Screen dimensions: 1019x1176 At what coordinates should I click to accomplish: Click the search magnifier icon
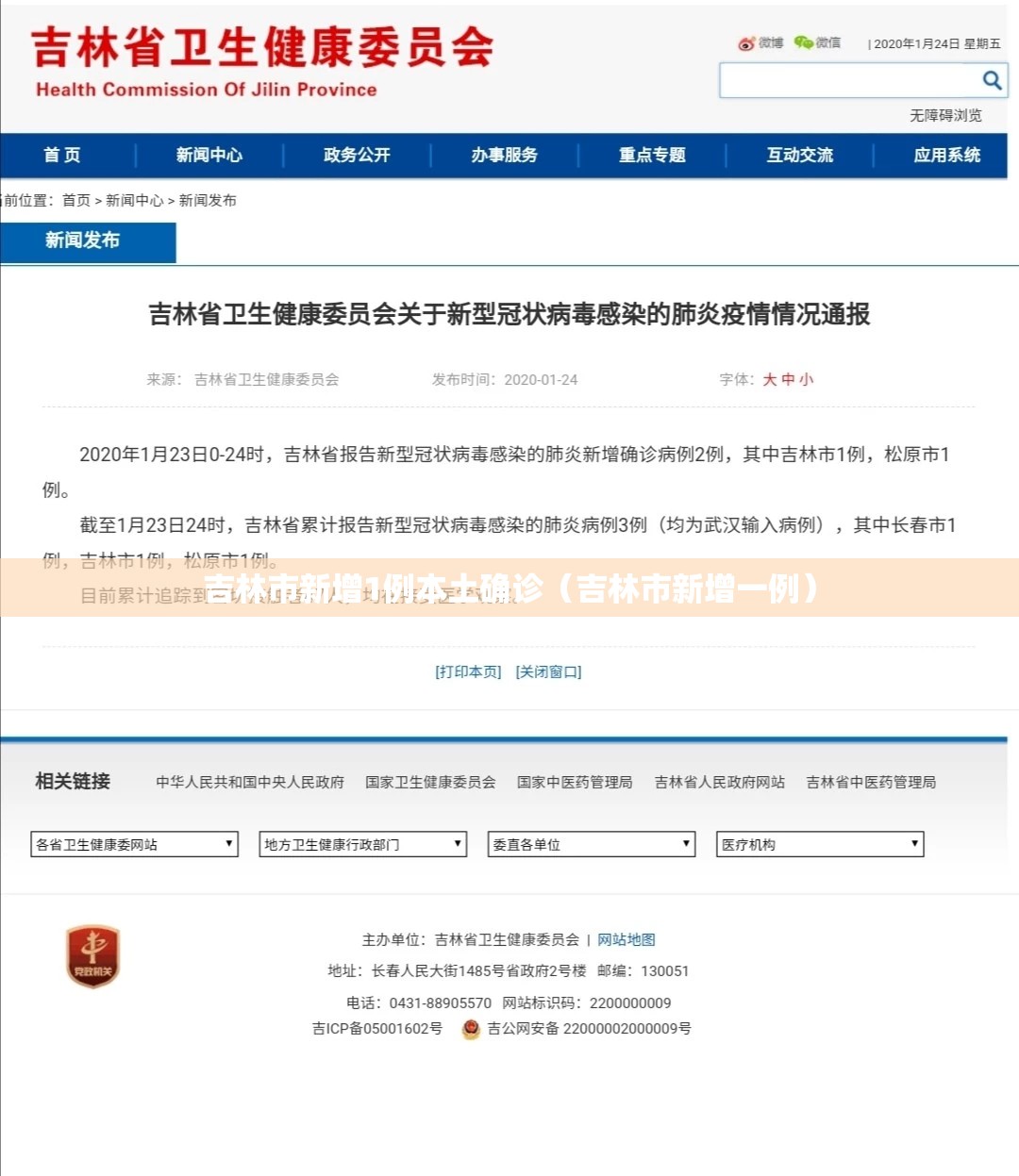pos(992,80)
